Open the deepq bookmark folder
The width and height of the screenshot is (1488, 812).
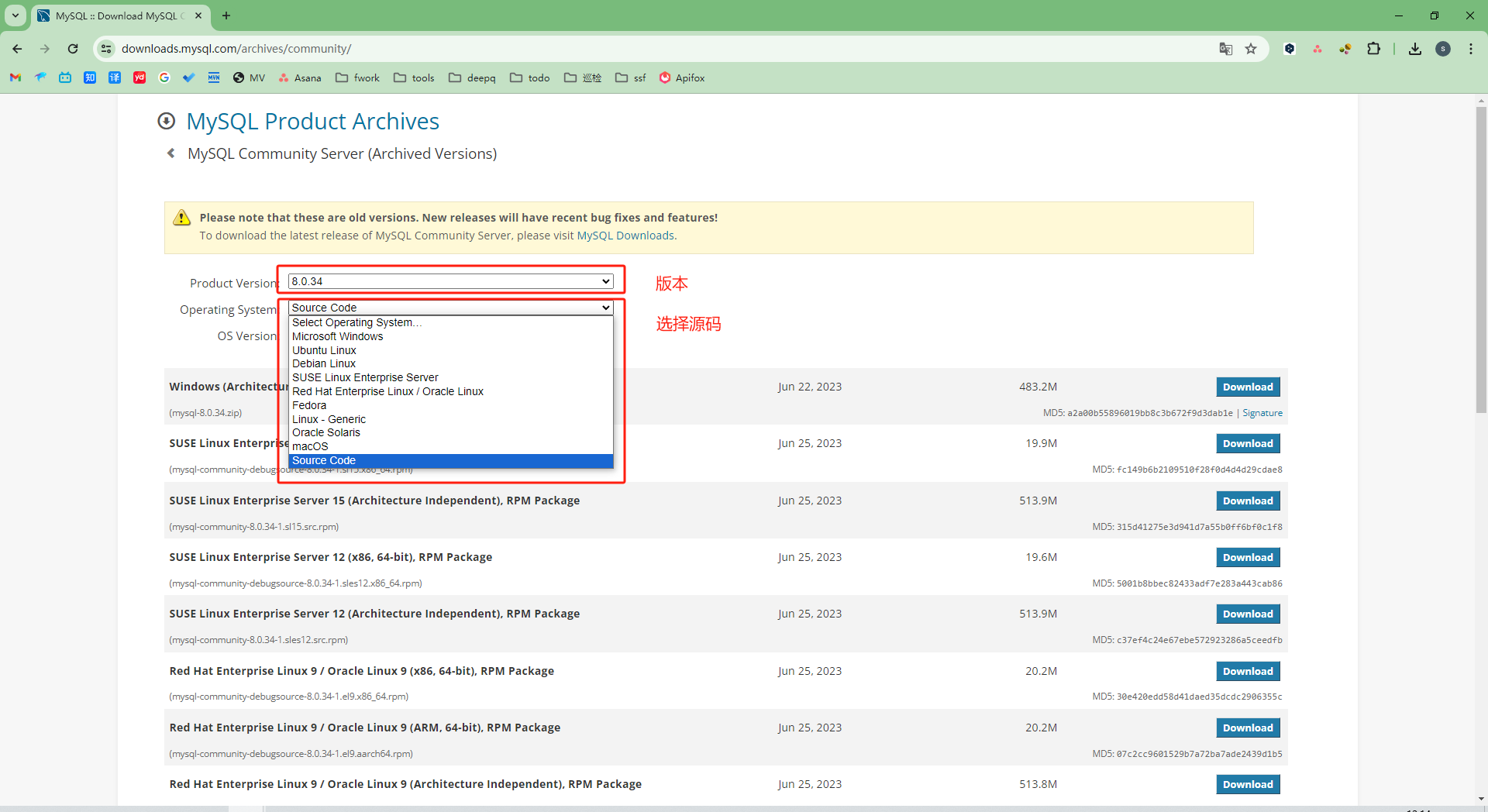[472, 77]
